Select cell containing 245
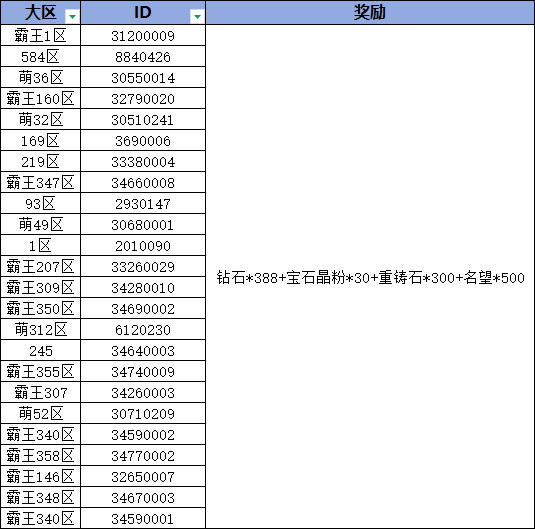 41,351
